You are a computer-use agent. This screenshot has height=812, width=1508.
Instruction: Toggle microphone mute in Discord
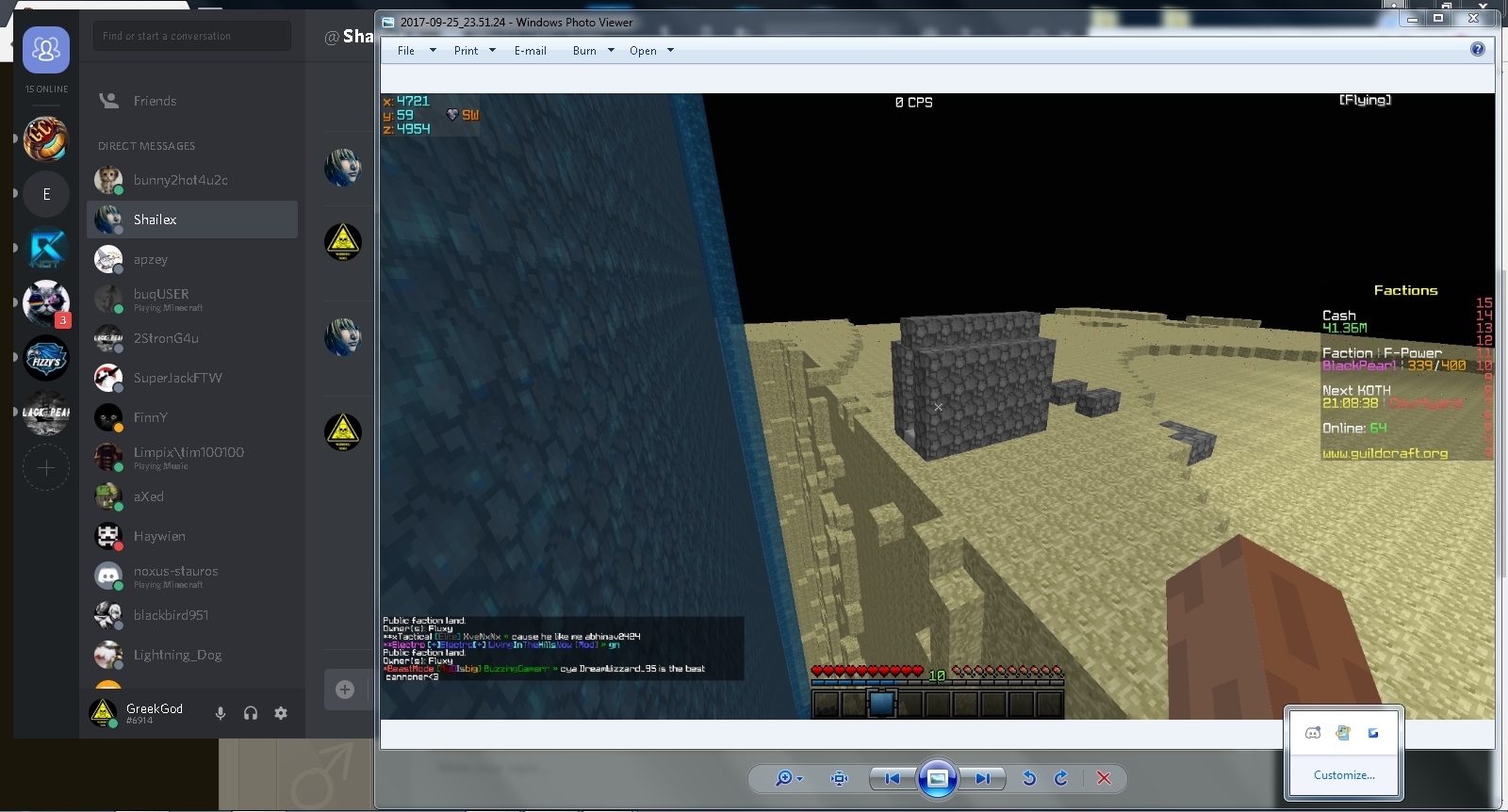221,713
